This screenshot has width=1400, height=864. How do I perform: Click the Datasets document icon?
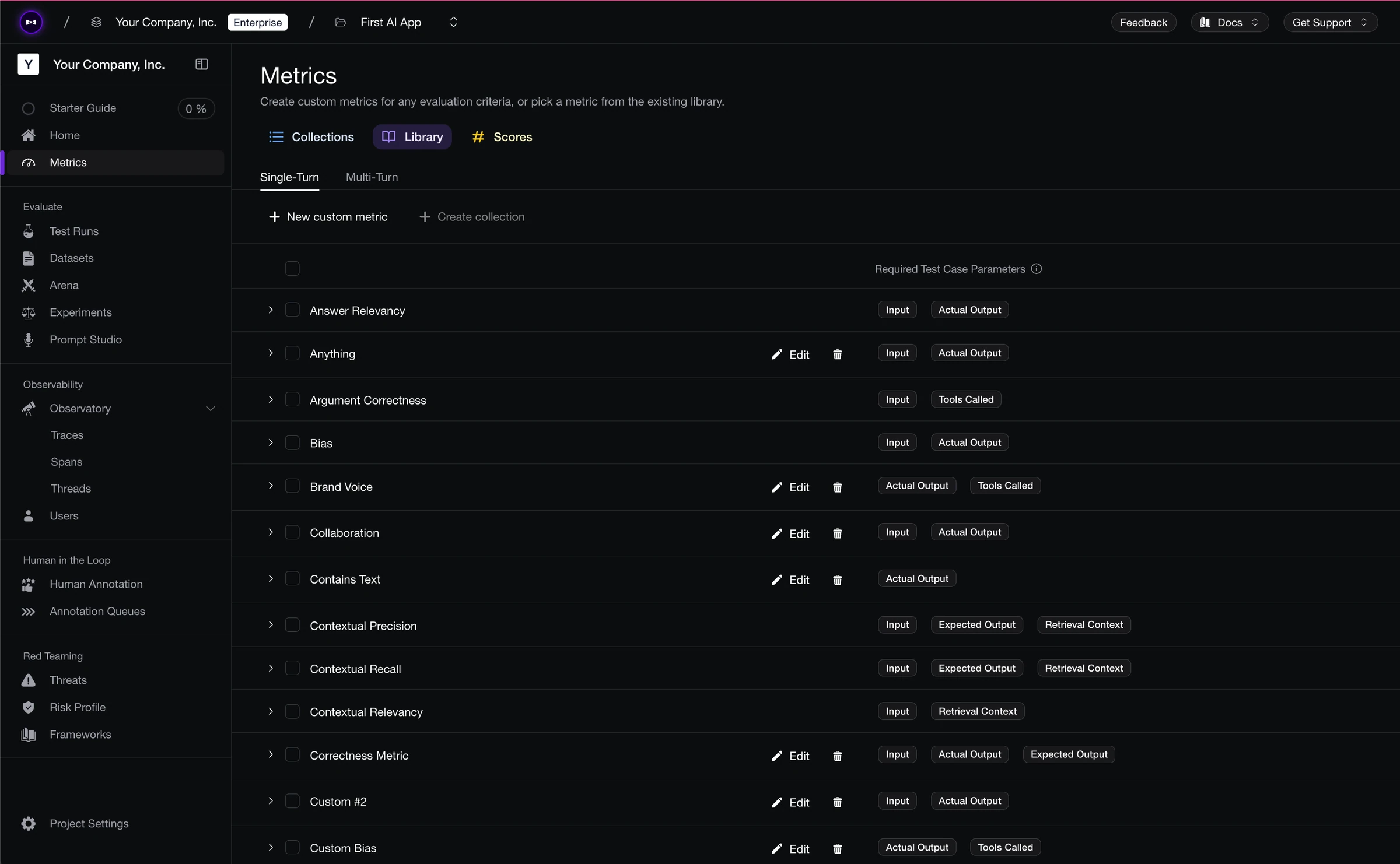click(x=28, y=258)
